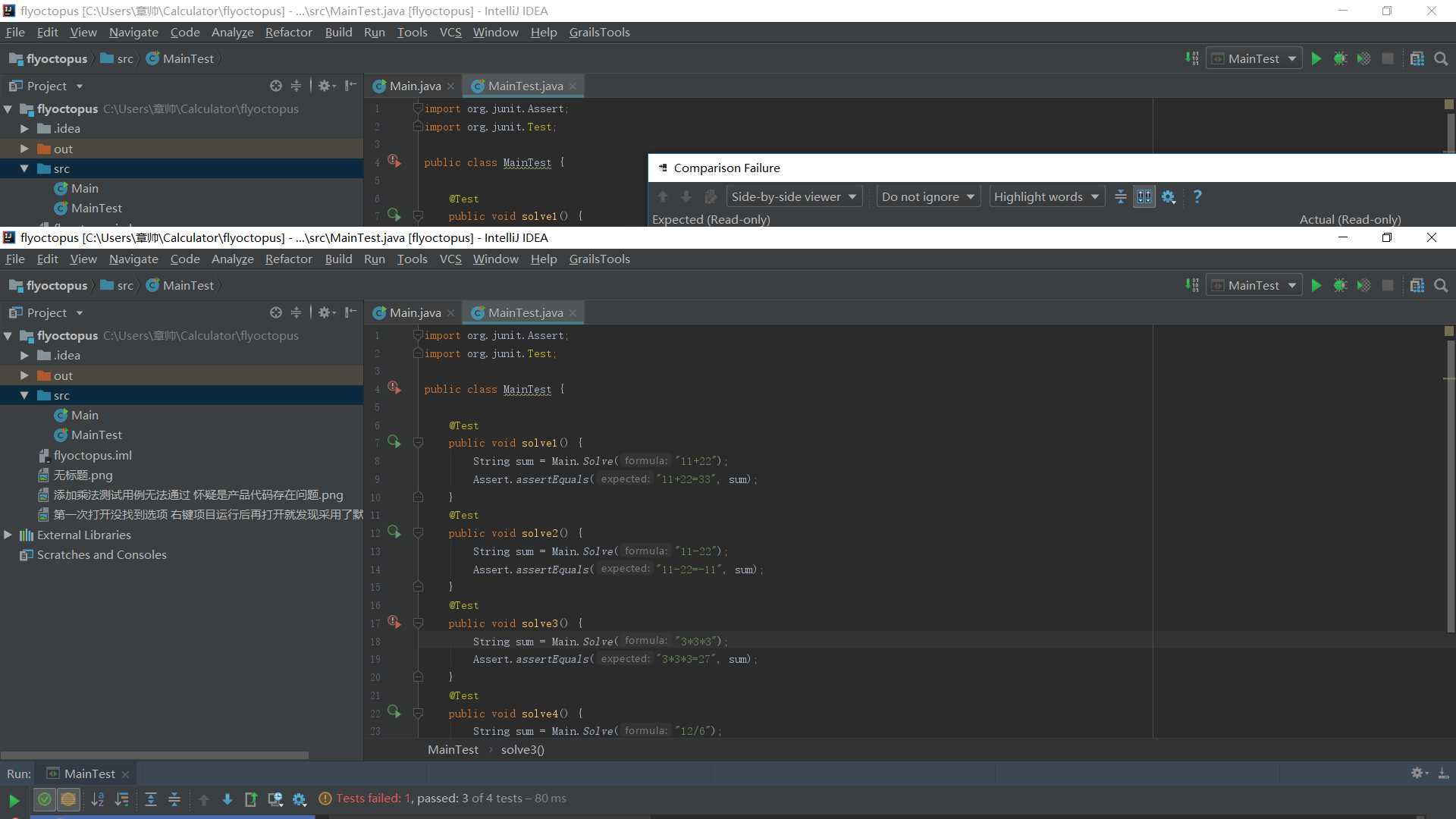The width and height of the screenshot is (1456, 819).
Task: Export test results icon in Run toolbar
Action: click(251, 799)
